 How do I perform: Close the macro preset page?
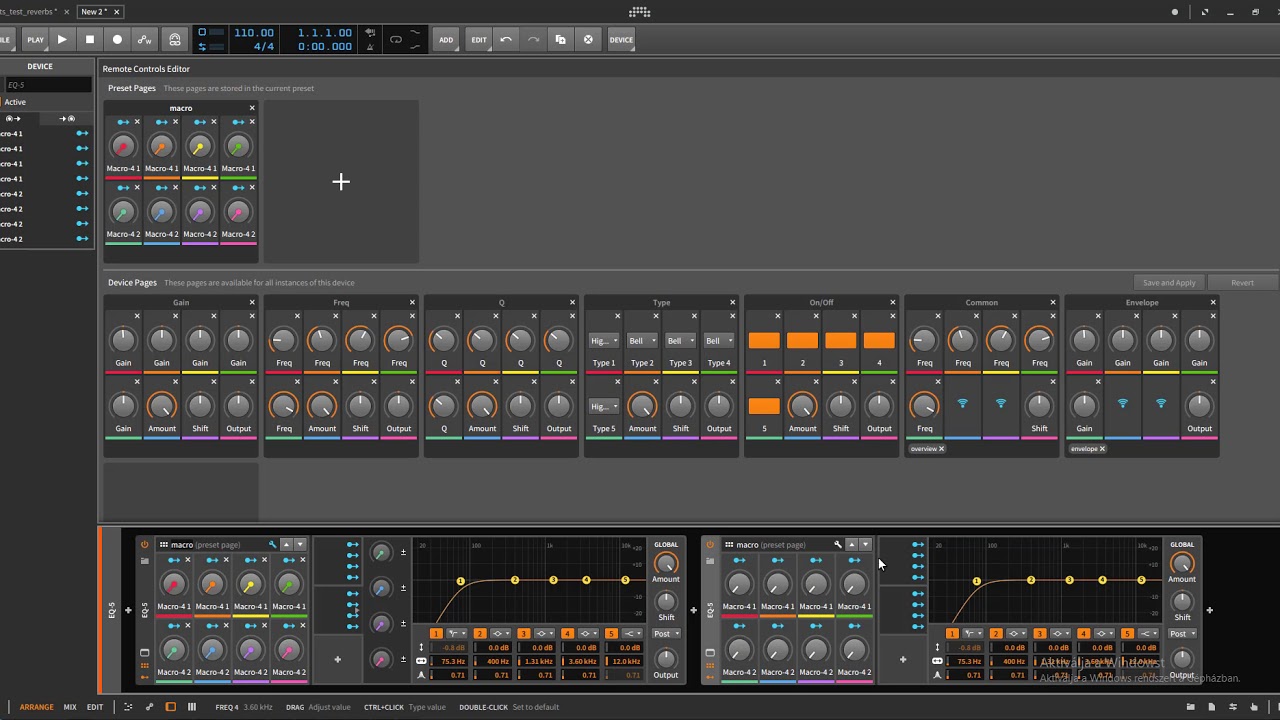[252, 108]
